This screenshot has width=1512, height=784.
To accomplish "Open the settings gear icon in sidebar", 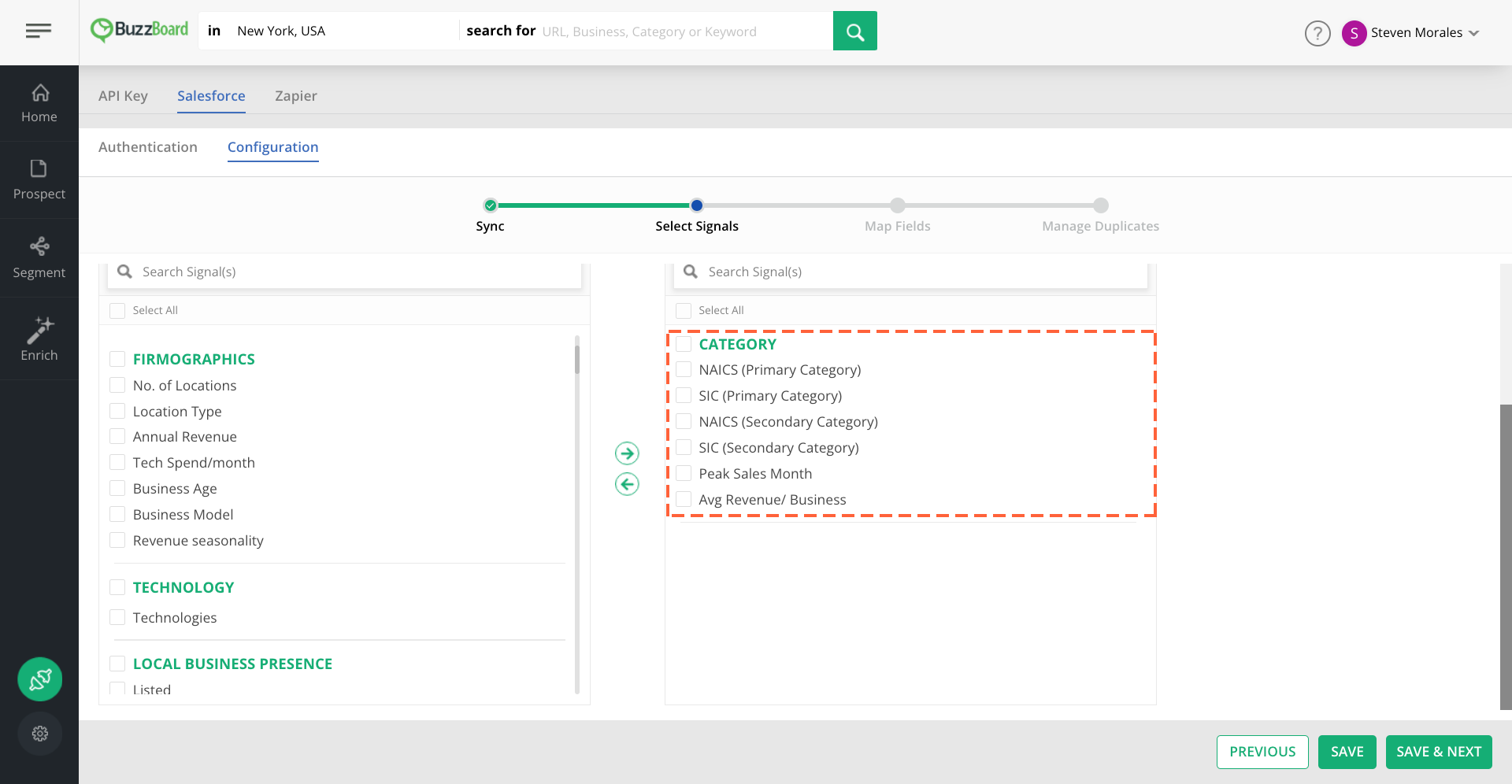I will coord(40,734).
